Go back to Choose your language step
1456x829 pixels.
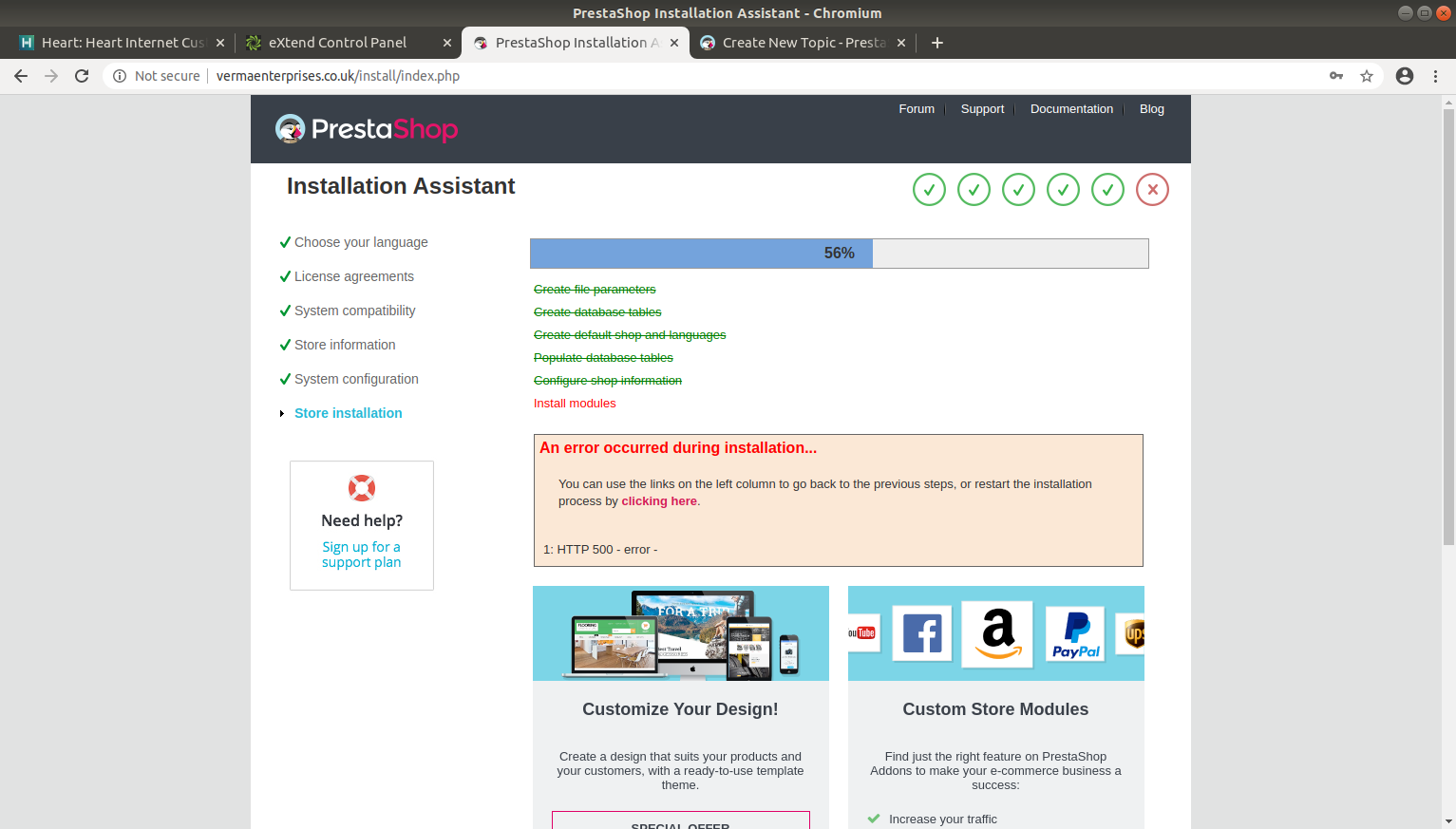click(361, 242)
